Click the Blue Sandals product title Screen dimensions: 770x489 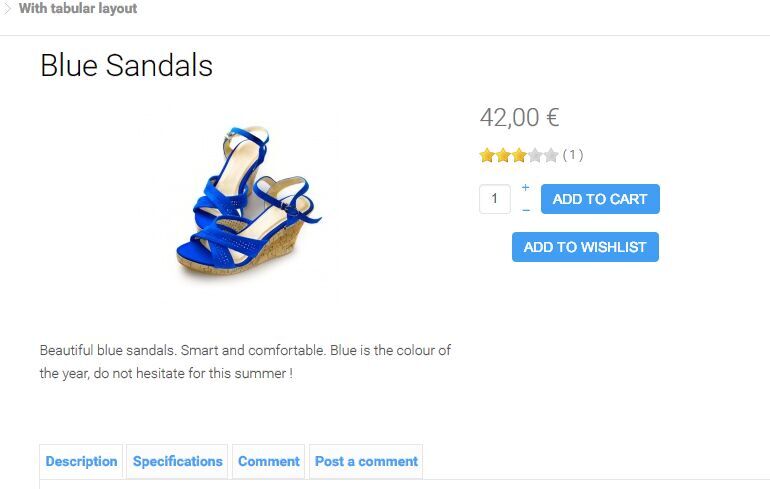(x=127, y=65)
